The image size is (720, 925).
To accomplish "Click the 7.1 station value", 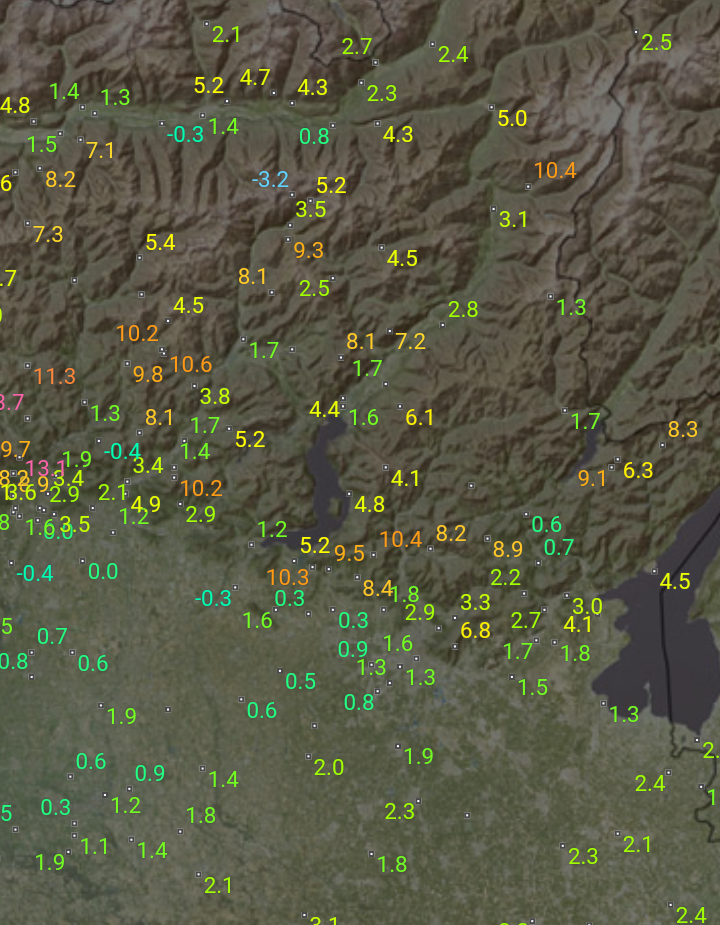I will coord(100,150).
